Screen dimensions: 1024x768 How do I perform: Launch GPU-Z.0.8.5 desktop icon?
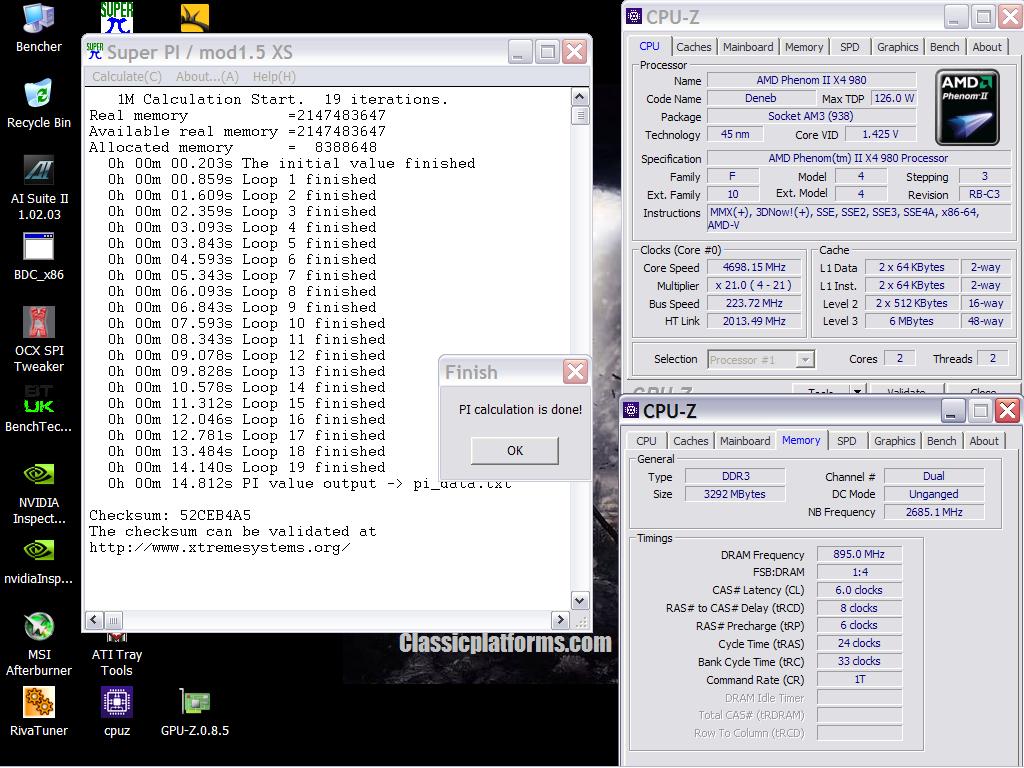[195, 712]
